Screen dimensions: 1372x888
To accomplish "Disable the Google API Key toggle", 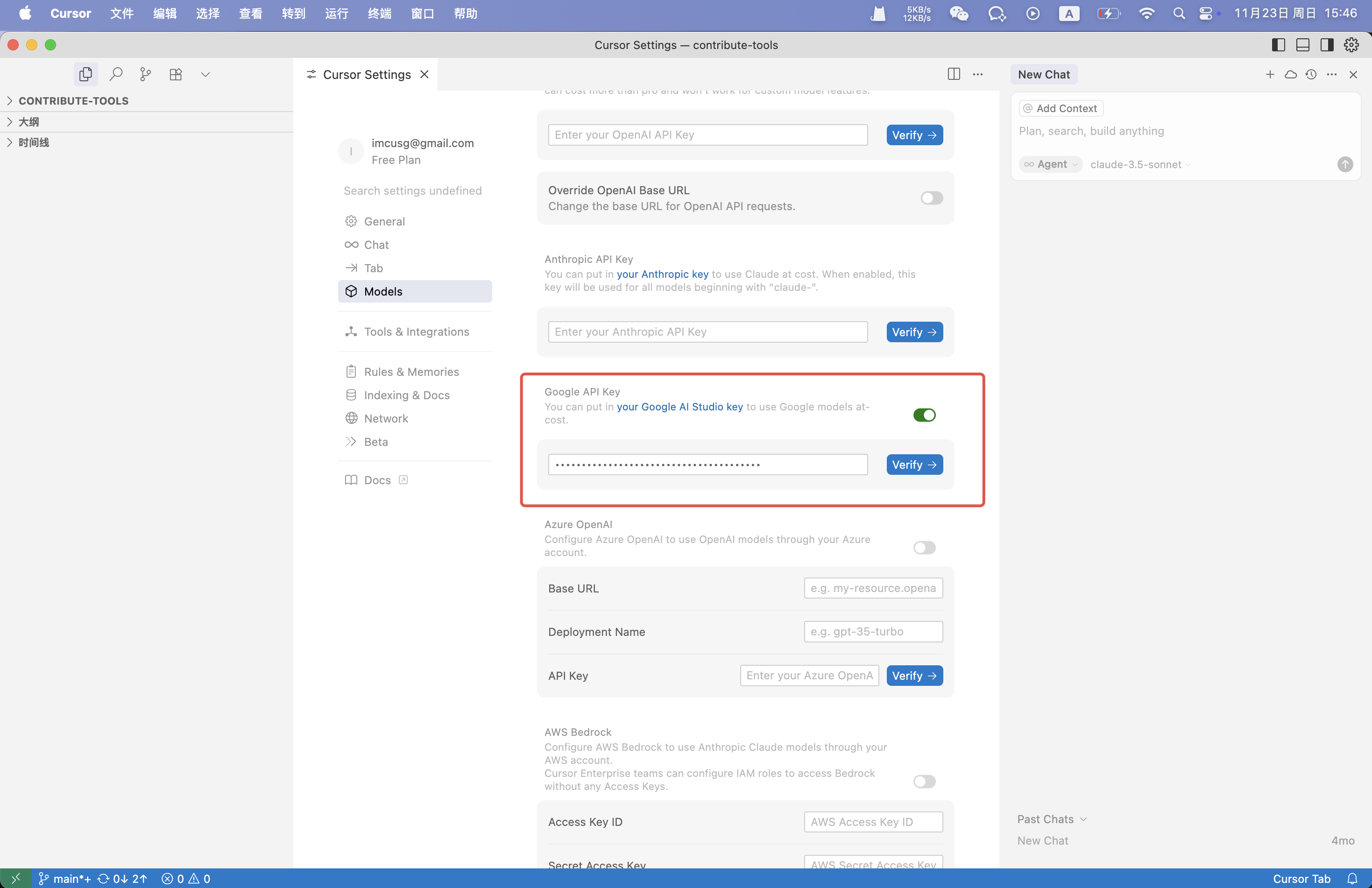I will [x=924, y=415].
